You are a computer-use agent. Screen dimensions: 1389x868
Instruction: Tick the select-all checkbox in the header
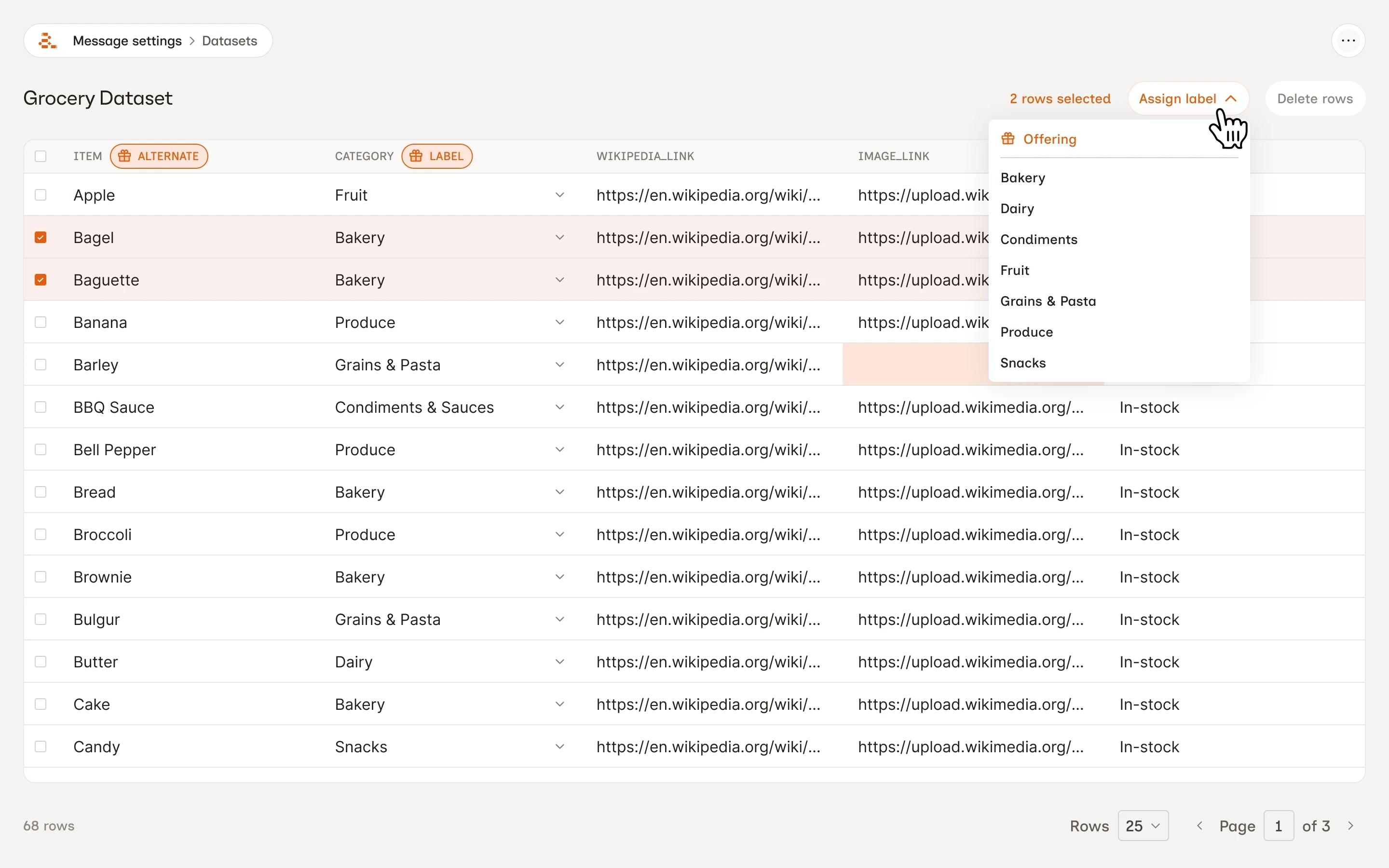click(x=41, y=156)
